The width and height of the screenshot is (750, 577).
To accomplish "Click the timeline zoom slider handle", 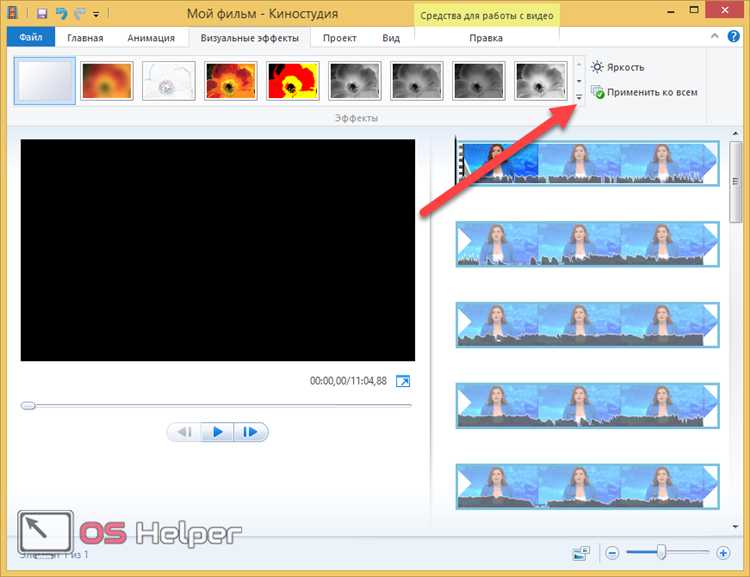I will (x=662, y=552).
